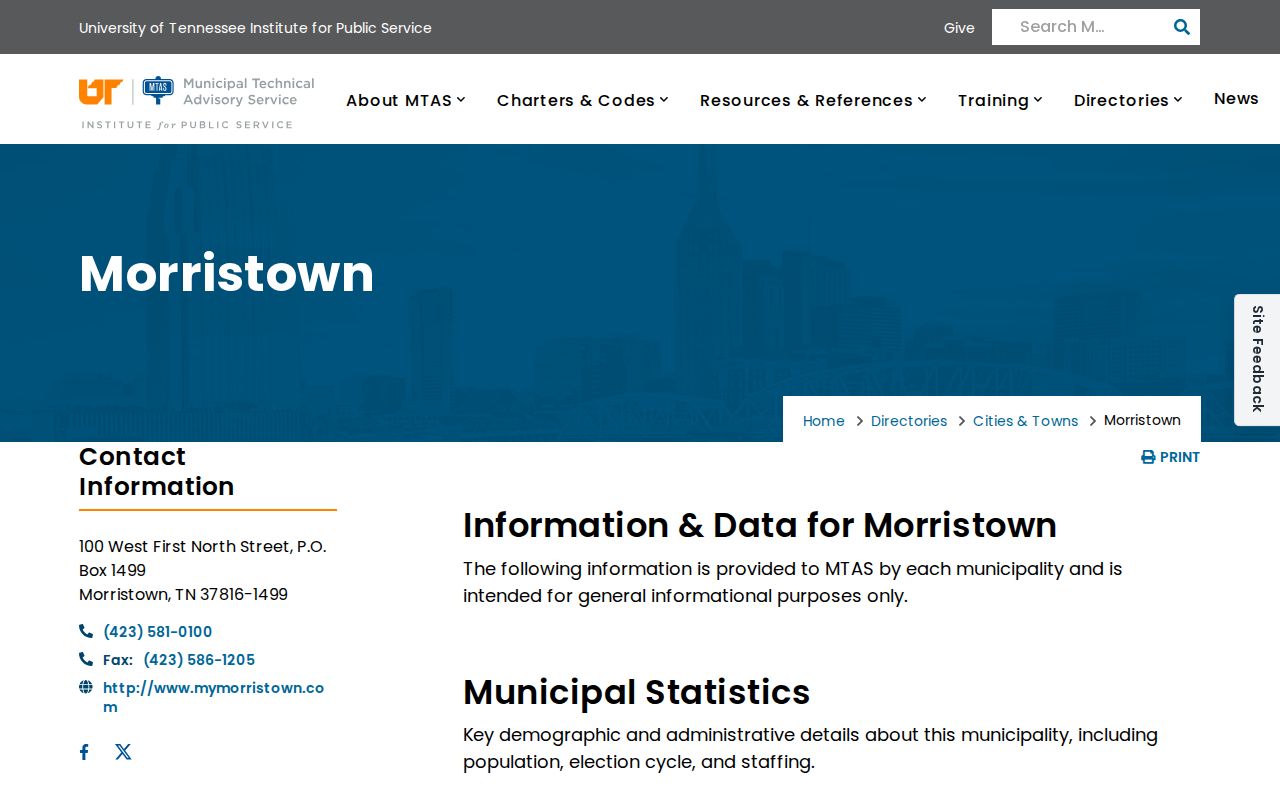Click the printer icon beside PRINT
The width and height of the screenshot is (1280, 800).
click(x=1148, y=457)
